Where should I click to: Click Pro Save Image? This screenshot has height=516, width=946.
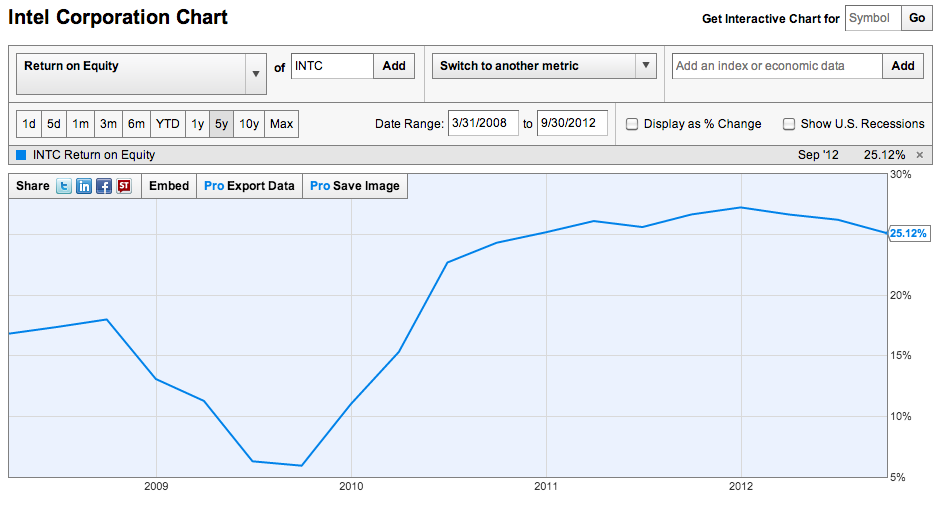tap(355, 186)
